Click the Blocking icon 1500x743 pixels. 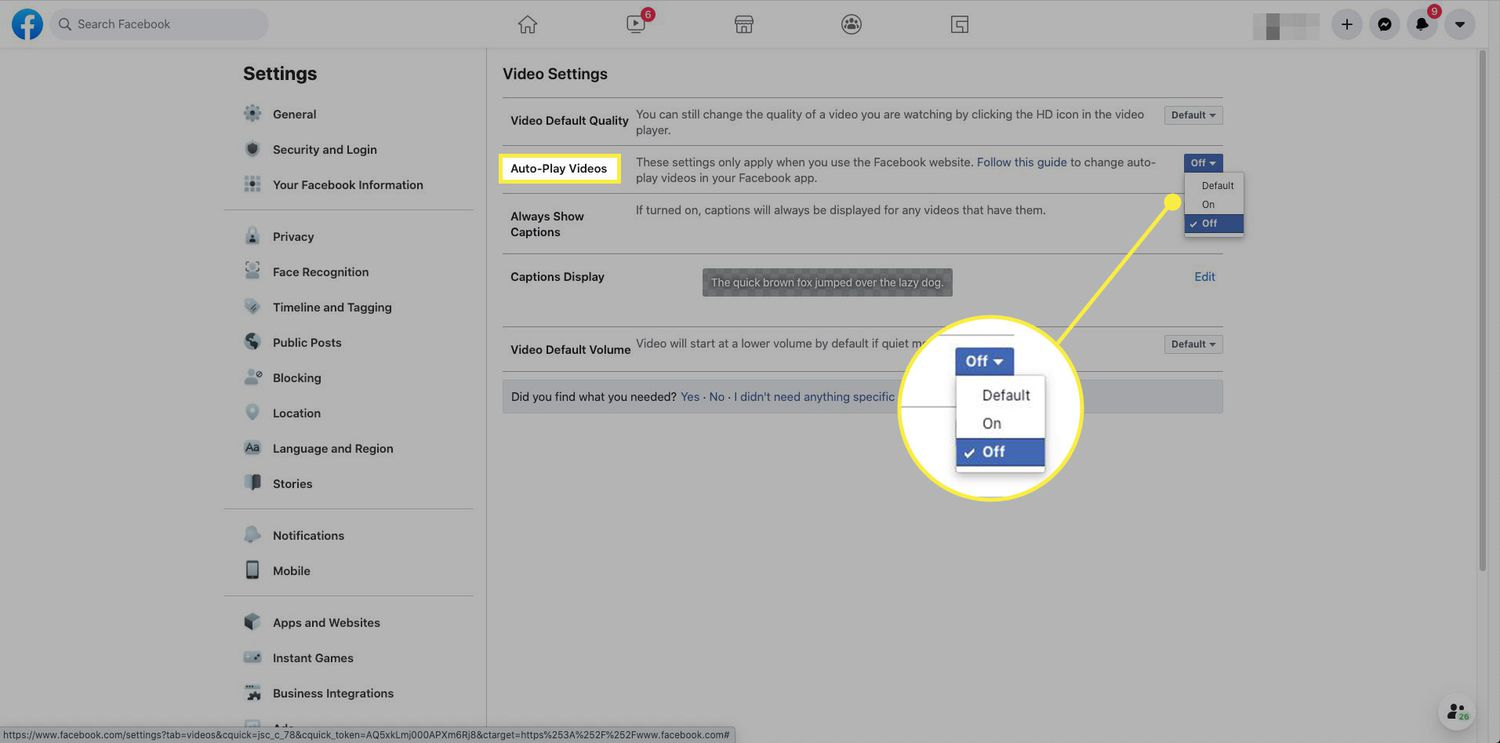pos(253,377)
